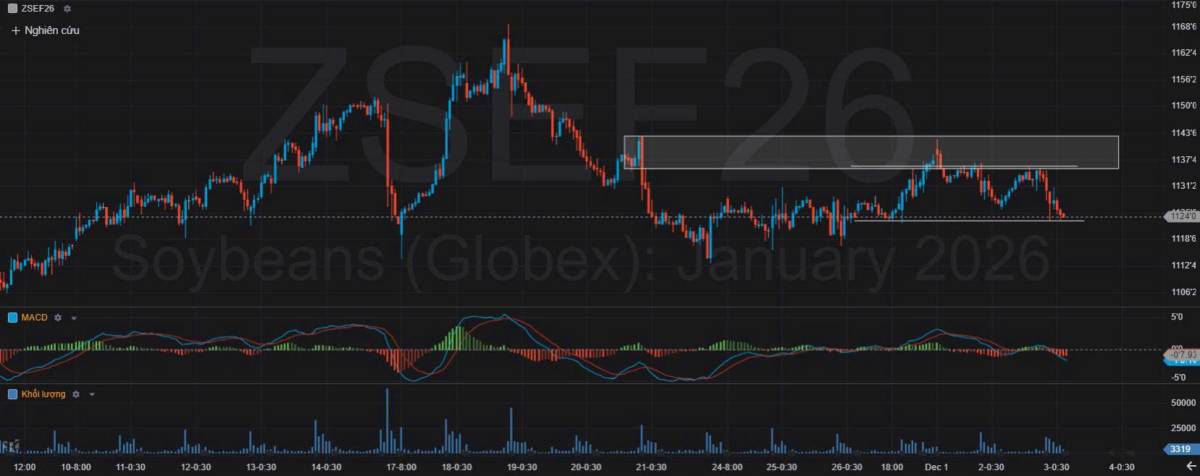Open the MACD indicator settings gear
The width and height of the screenshot is (1200, 476).
(x=58, y=317)
